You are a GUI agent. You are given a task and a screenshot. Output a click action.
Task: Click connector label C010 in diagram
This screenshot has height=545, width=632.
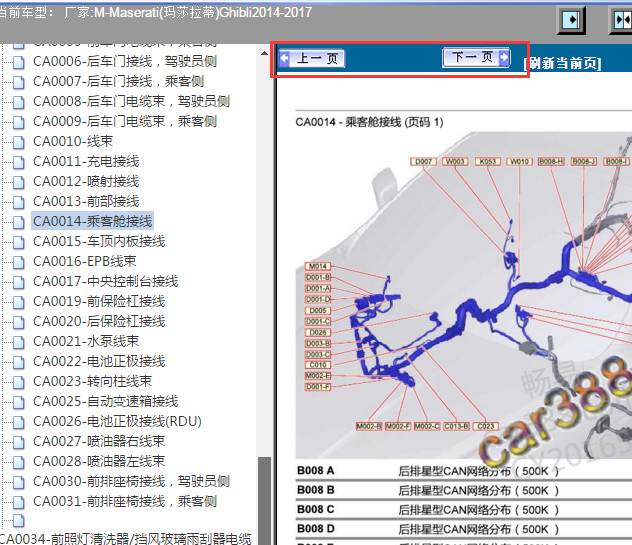click(x=318, y=365)
